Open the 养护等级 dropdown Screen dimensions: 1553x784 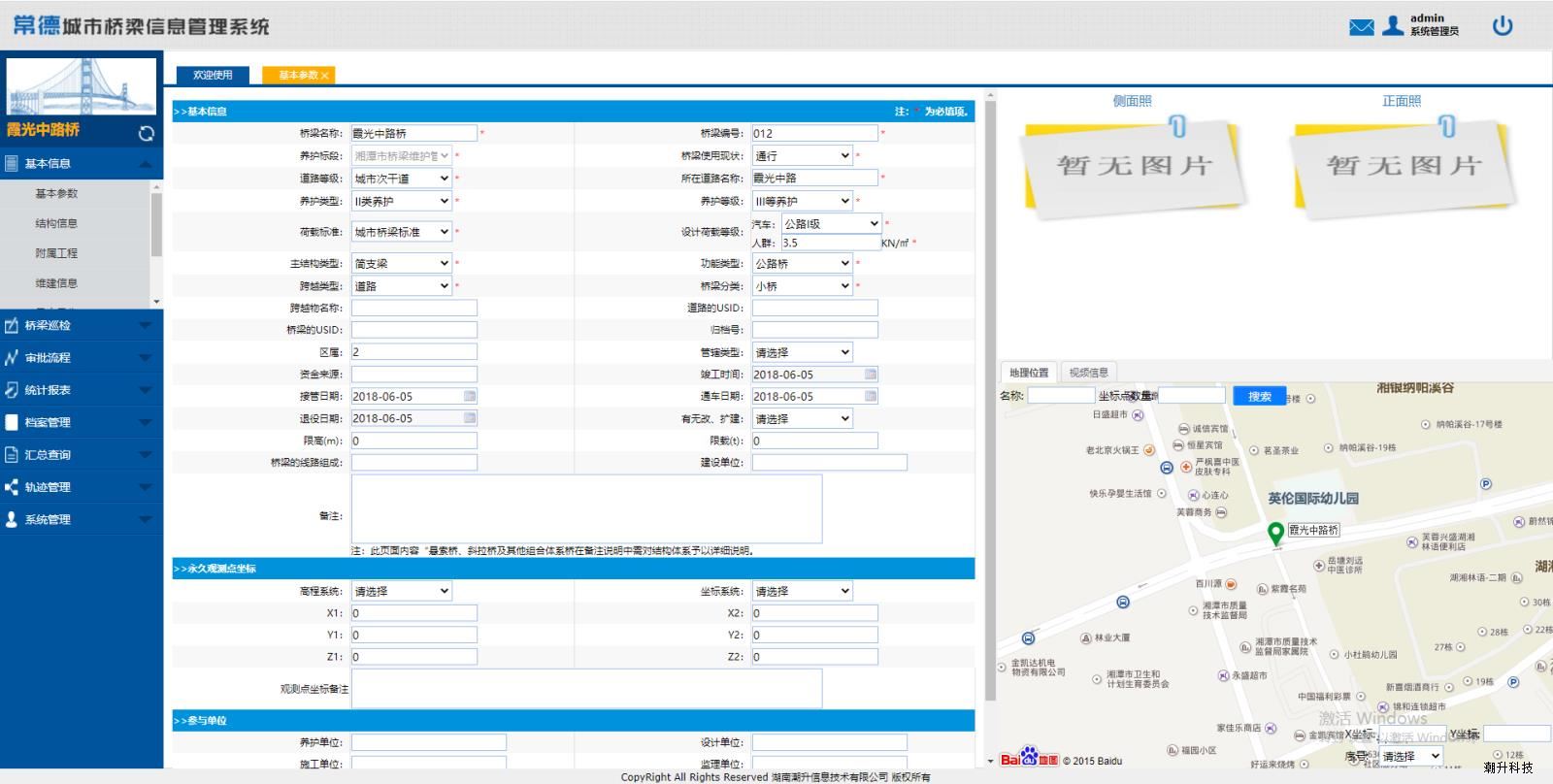tap(803, 201)
